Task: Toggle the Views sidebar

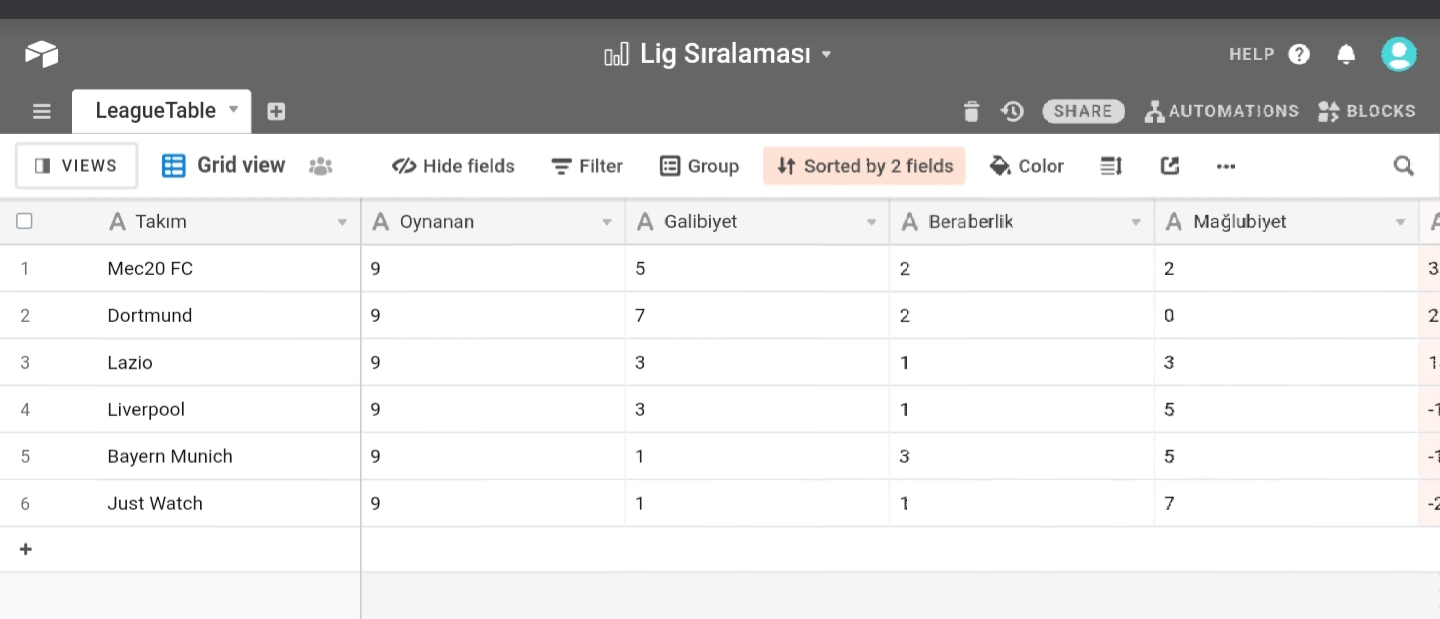Action: pos(76,166)
